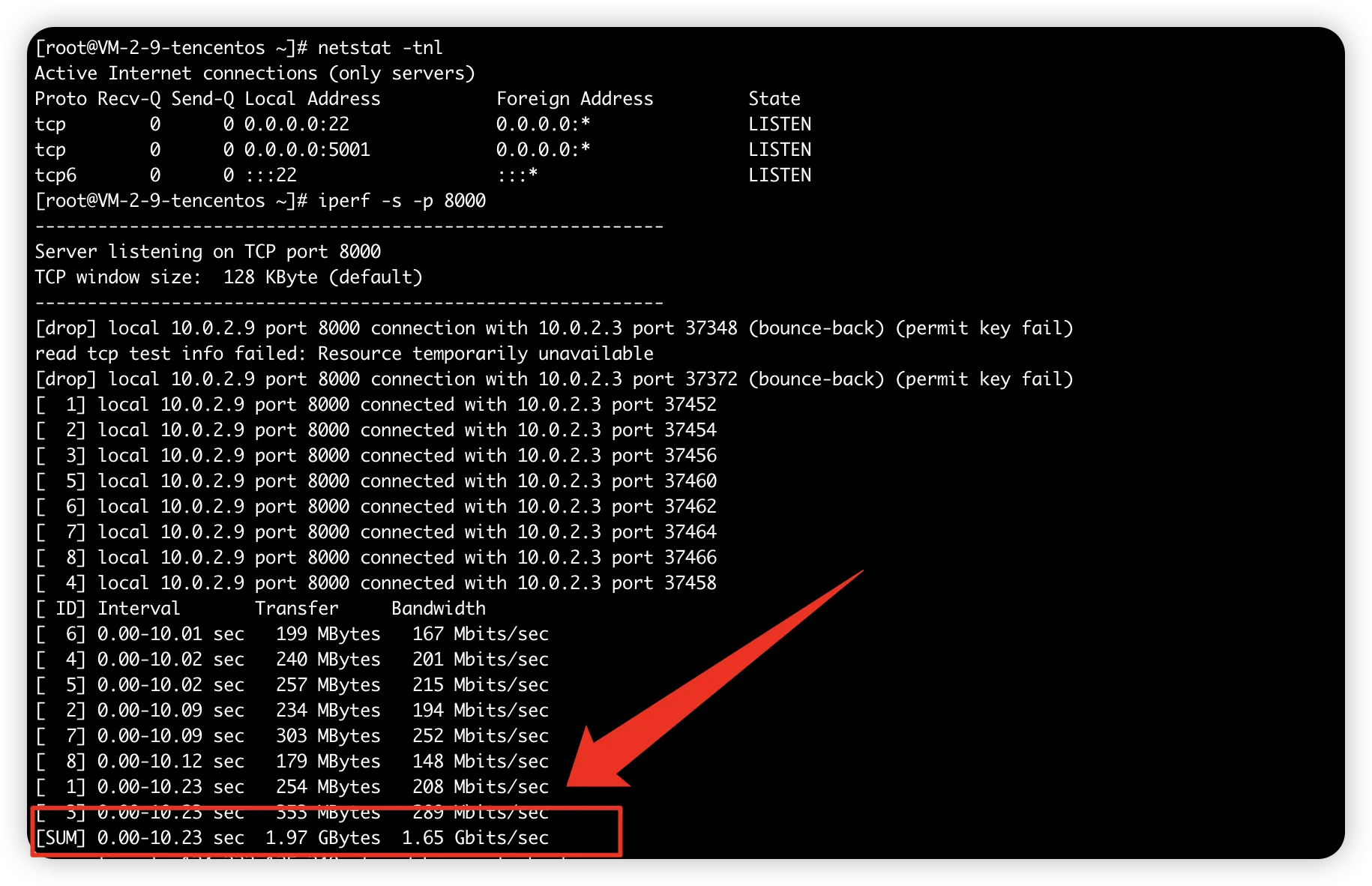This screenshot has height=886, width=1372.
Task: Click '0.00-10.01 sec' interval value
Action: tap(171, 634)
